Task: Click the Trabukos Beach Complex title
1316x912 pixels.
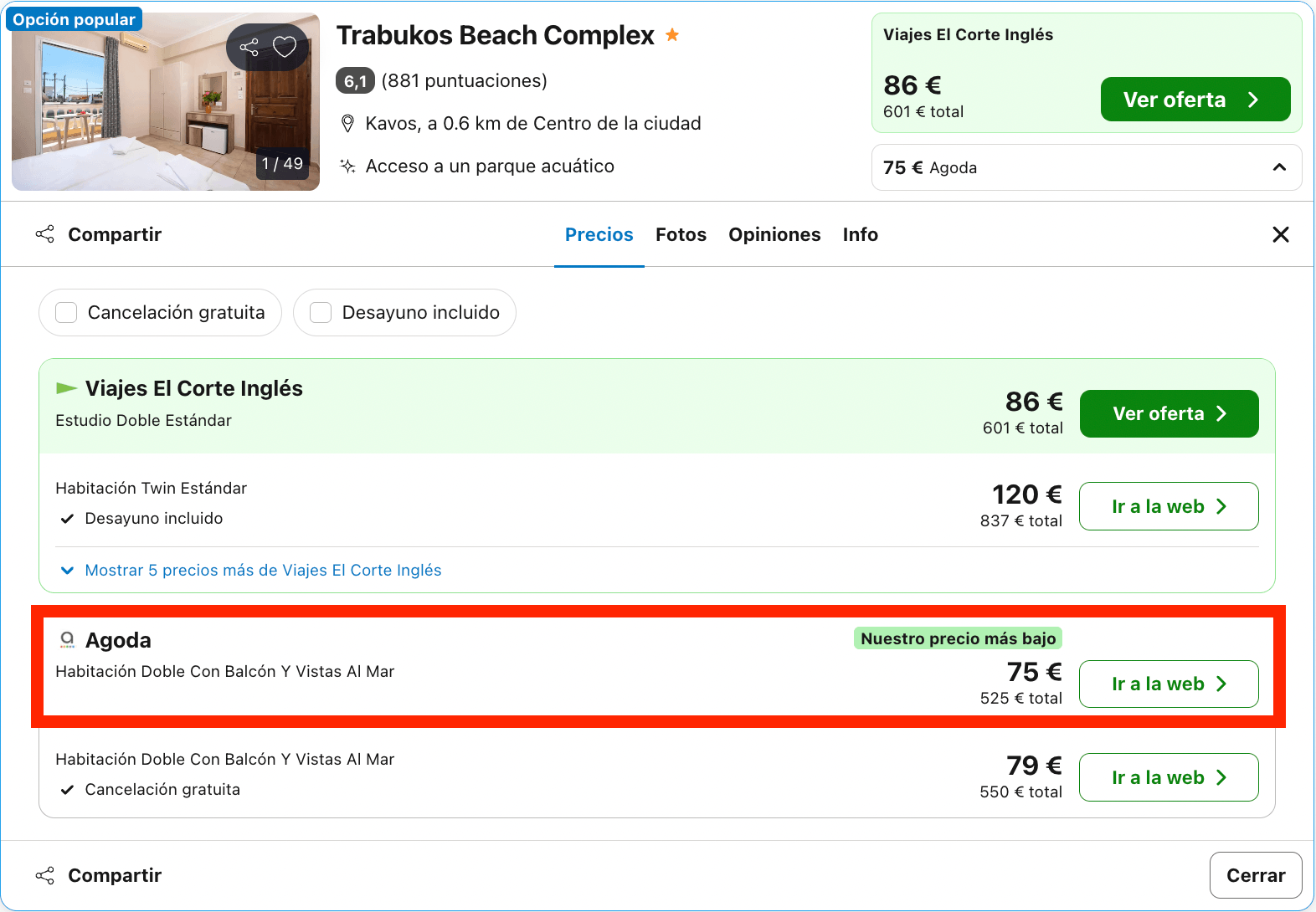Action: (x=496, y=35)
